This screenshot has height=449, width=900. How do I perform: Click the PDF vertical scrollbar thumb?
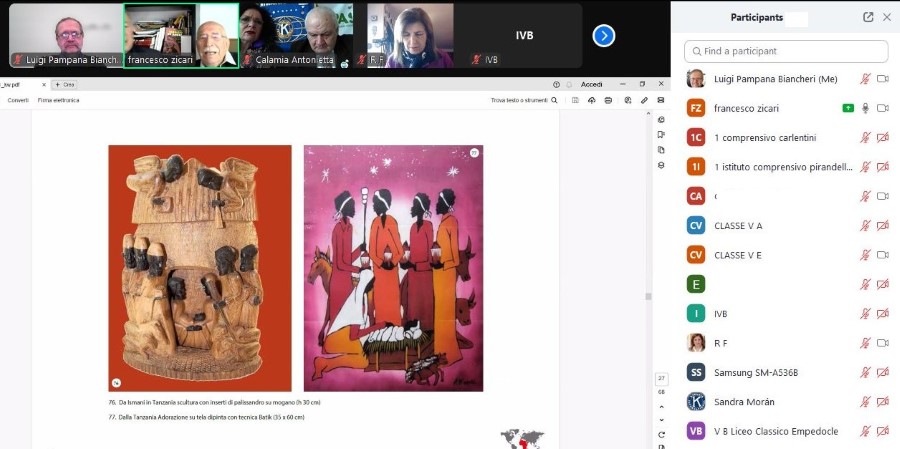coord(648,296)
